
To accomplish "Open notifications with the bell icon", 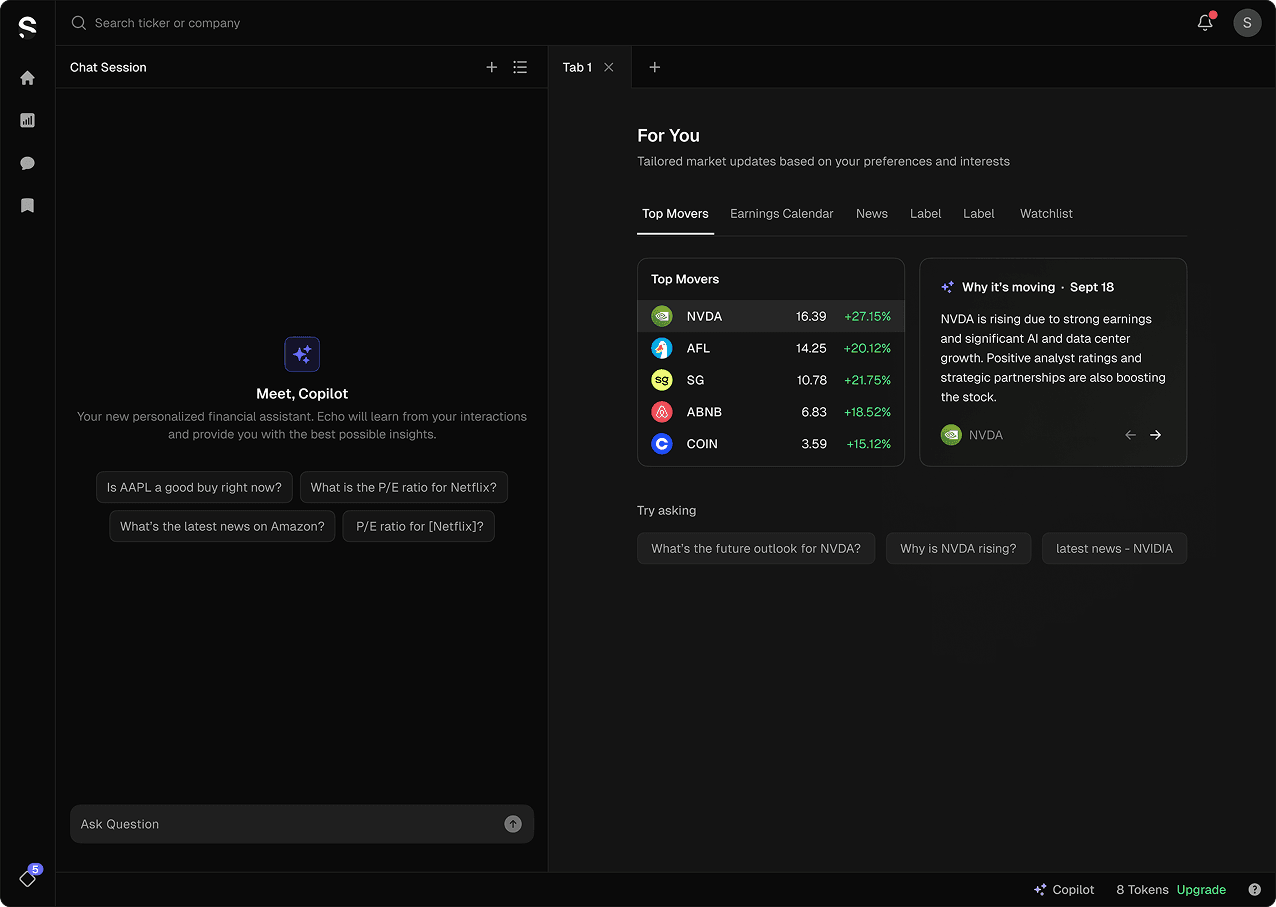I will (1205, 22).
